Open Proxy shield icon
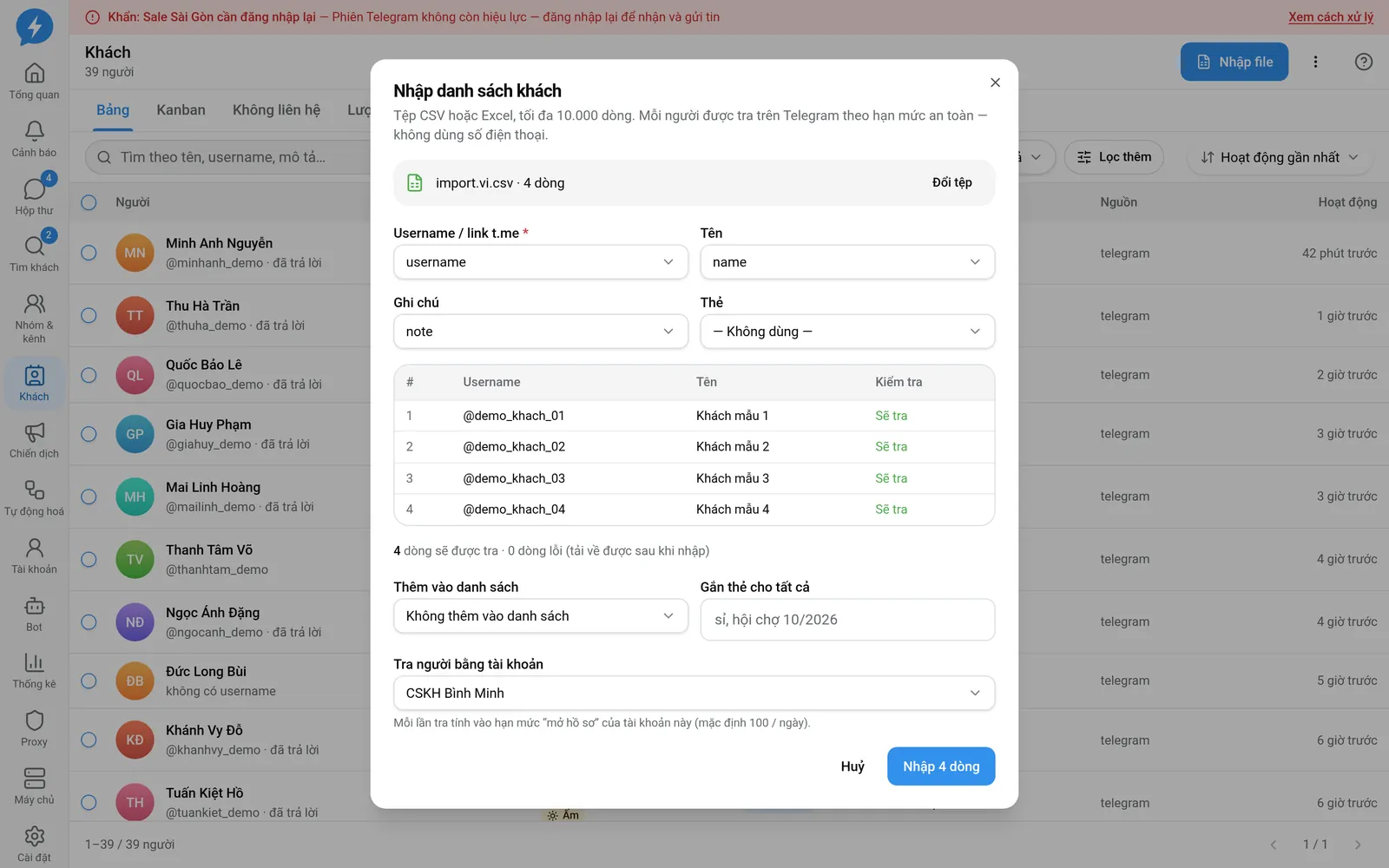This screenshot has height=868, width=1389. point(35,720)
